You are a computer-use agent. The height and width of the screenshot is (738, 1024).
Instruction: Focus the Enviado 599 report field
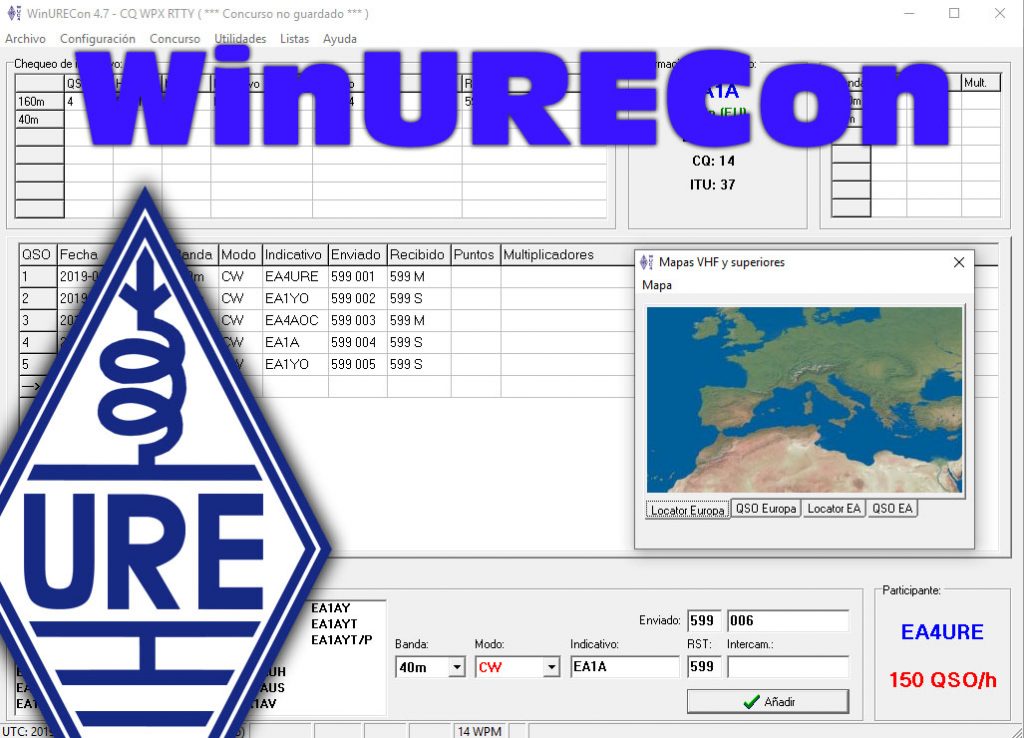pyautogui.click(x=704, y=620)
